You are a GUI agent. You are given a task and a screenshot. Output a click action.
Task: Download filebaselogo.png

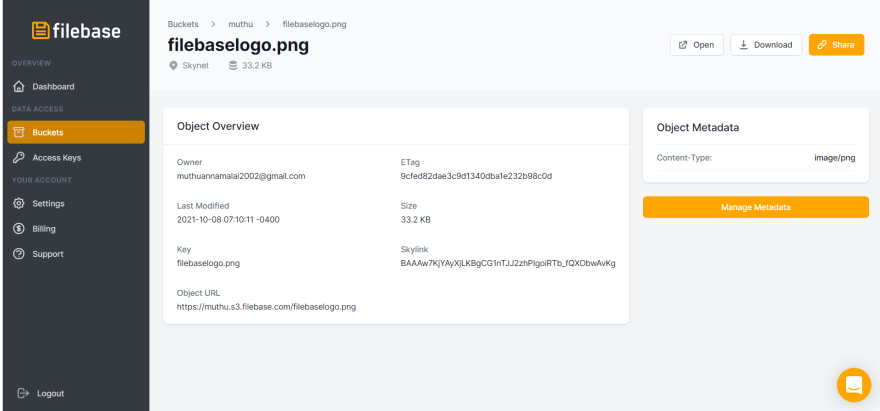766,45
